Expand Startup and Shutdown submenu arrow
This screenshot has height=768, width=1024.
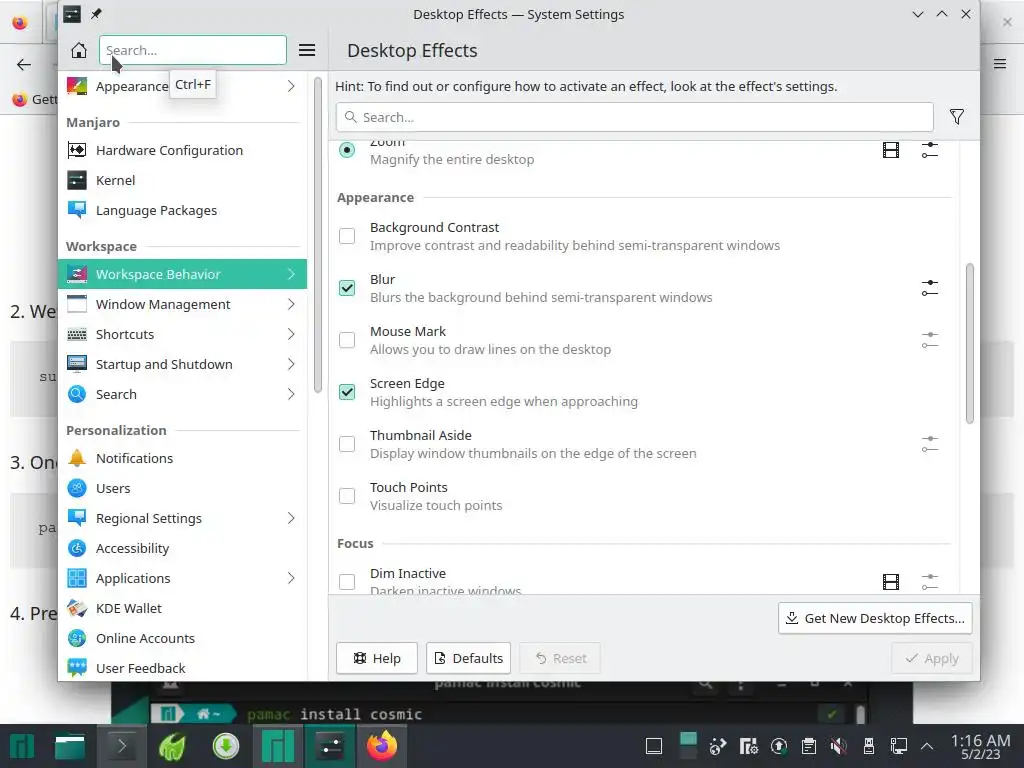point(291,364)
